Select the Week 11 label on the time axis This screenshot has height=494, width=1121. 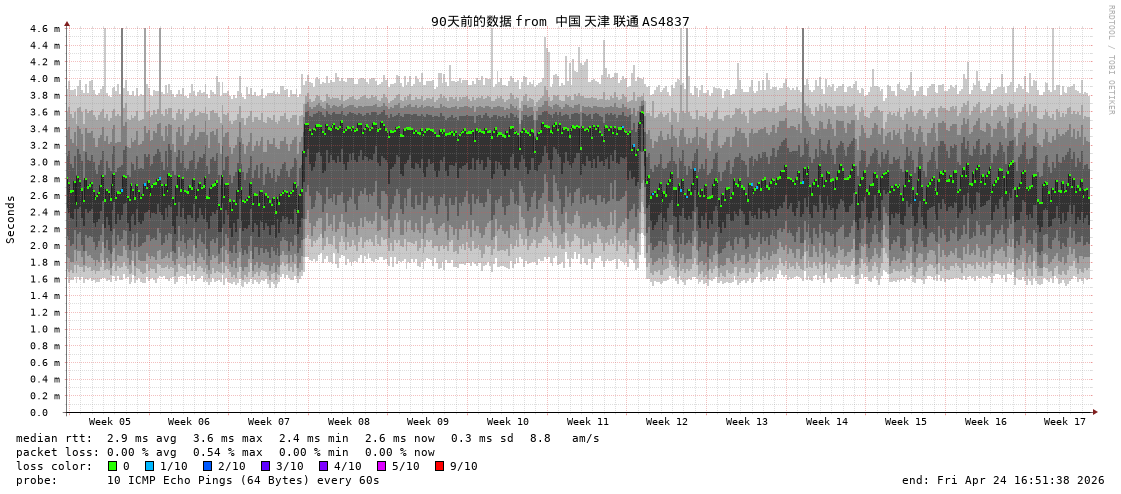[587, 422]
